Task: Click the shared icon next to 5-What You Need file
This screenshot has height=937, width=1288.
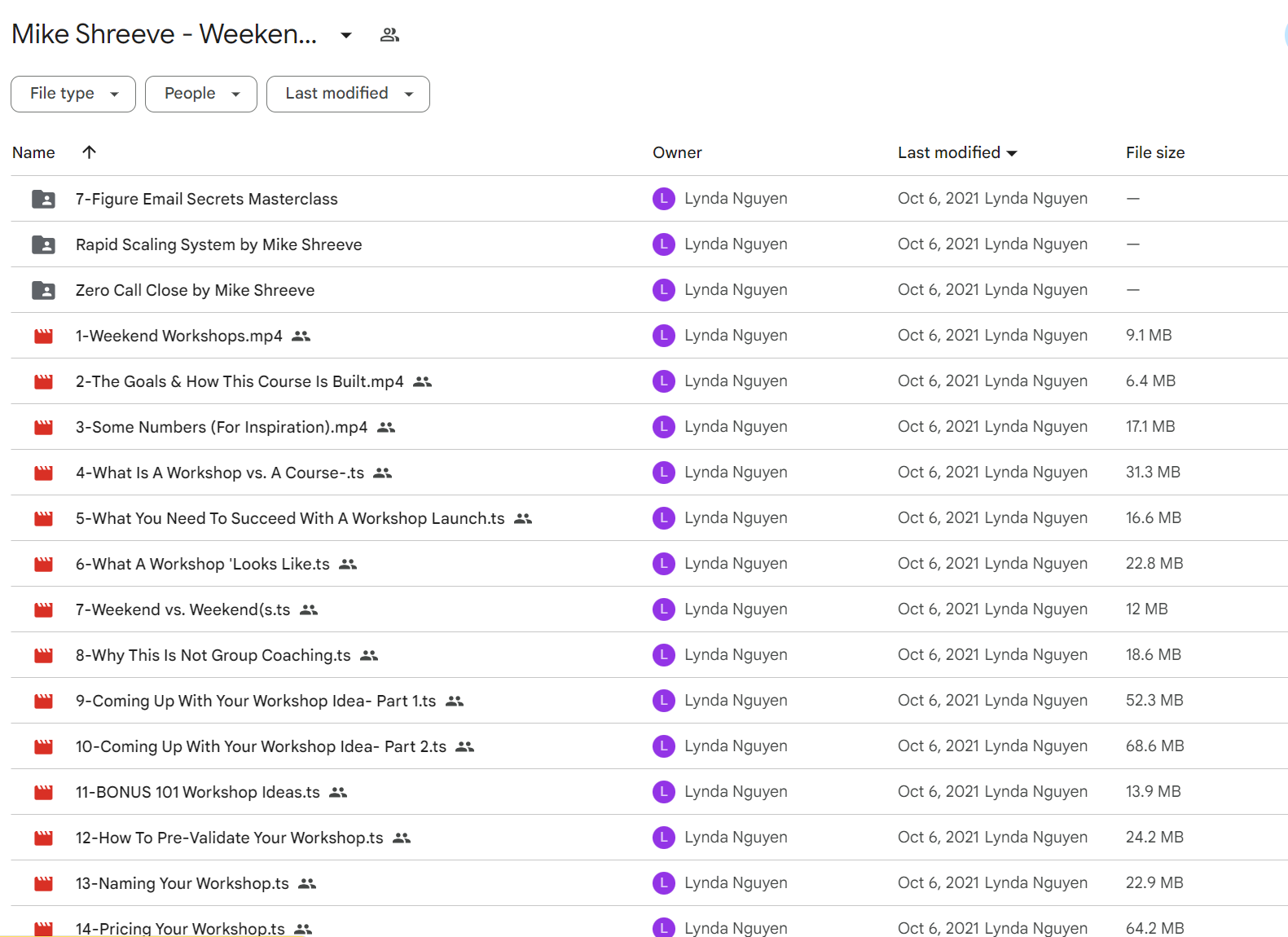Action: [x=523, y=518]
